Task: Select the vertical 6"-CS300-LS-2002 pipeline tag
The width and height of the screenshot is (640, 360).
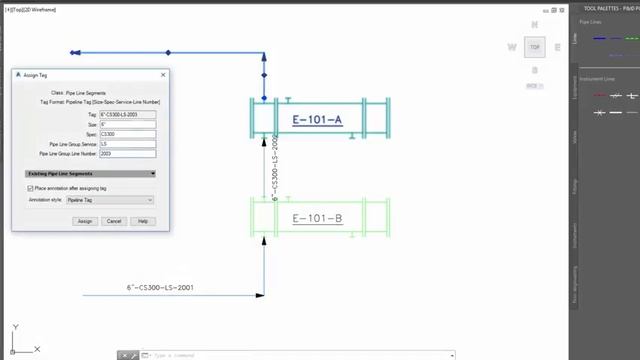Action: pos(275,167)
